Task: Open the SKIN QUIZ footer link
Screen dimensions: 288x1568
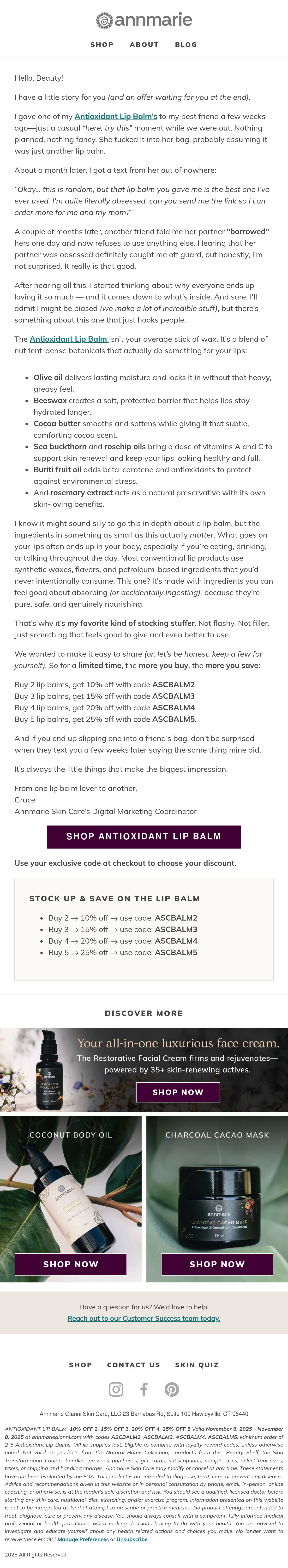Action: click(197, 1365)
